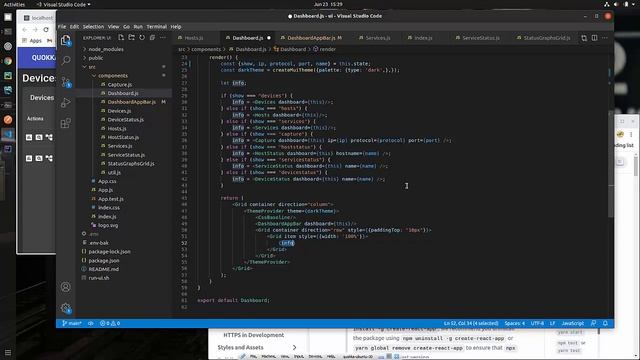The height and width of the screenshot is (360, 640).
Task: Click components breadcrumb segment
Action: (x=206, y=49)
